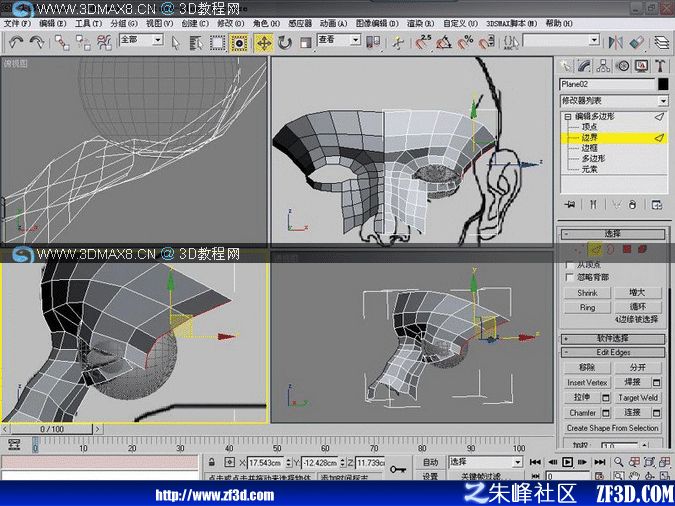Click the Use Pivot Point Center icon
Viewport: 675px width, 506px height.
[372, 42]
